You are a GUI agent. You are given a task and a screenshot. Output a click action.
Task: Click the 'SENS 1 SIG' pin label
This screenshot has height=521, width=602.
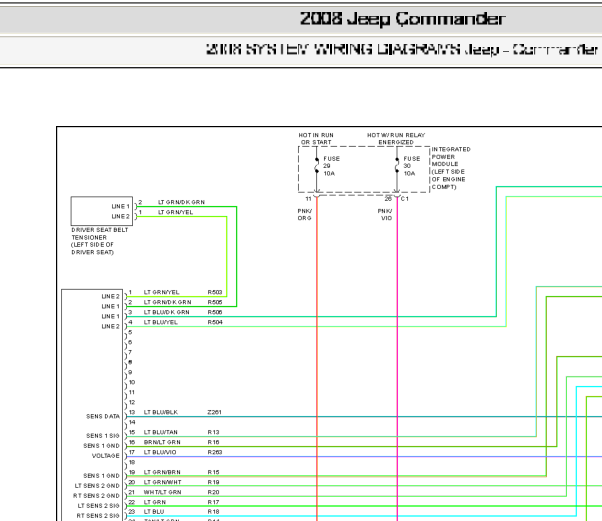coord(103,436)
